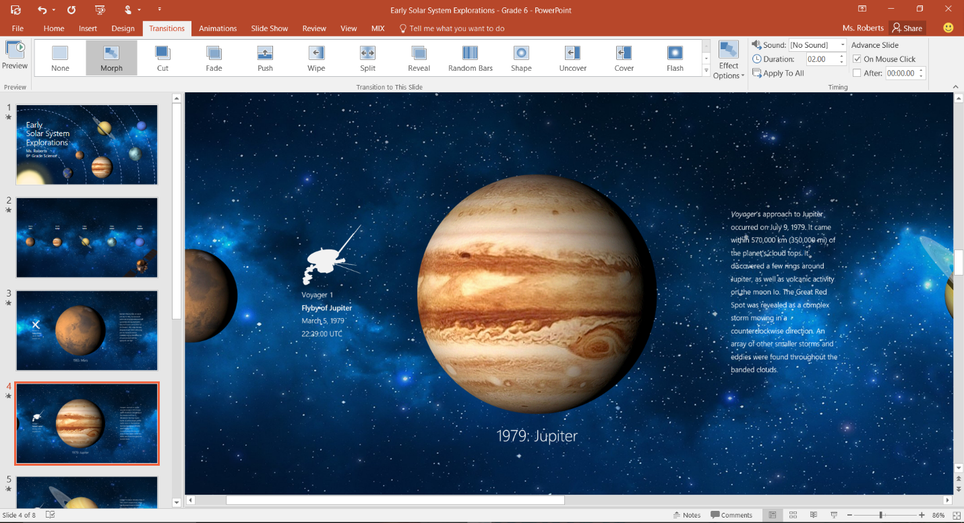Apply the Push transition
This screenshot has width=964, height=523.
(265, 58)
